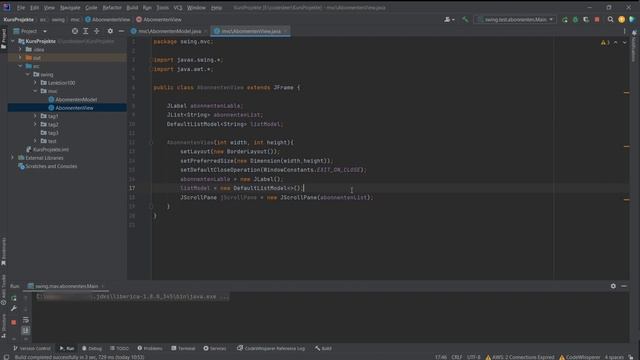
Task: Click the rerun icon in Run panel
Action: pyautogui.click(x=13, y=298)
